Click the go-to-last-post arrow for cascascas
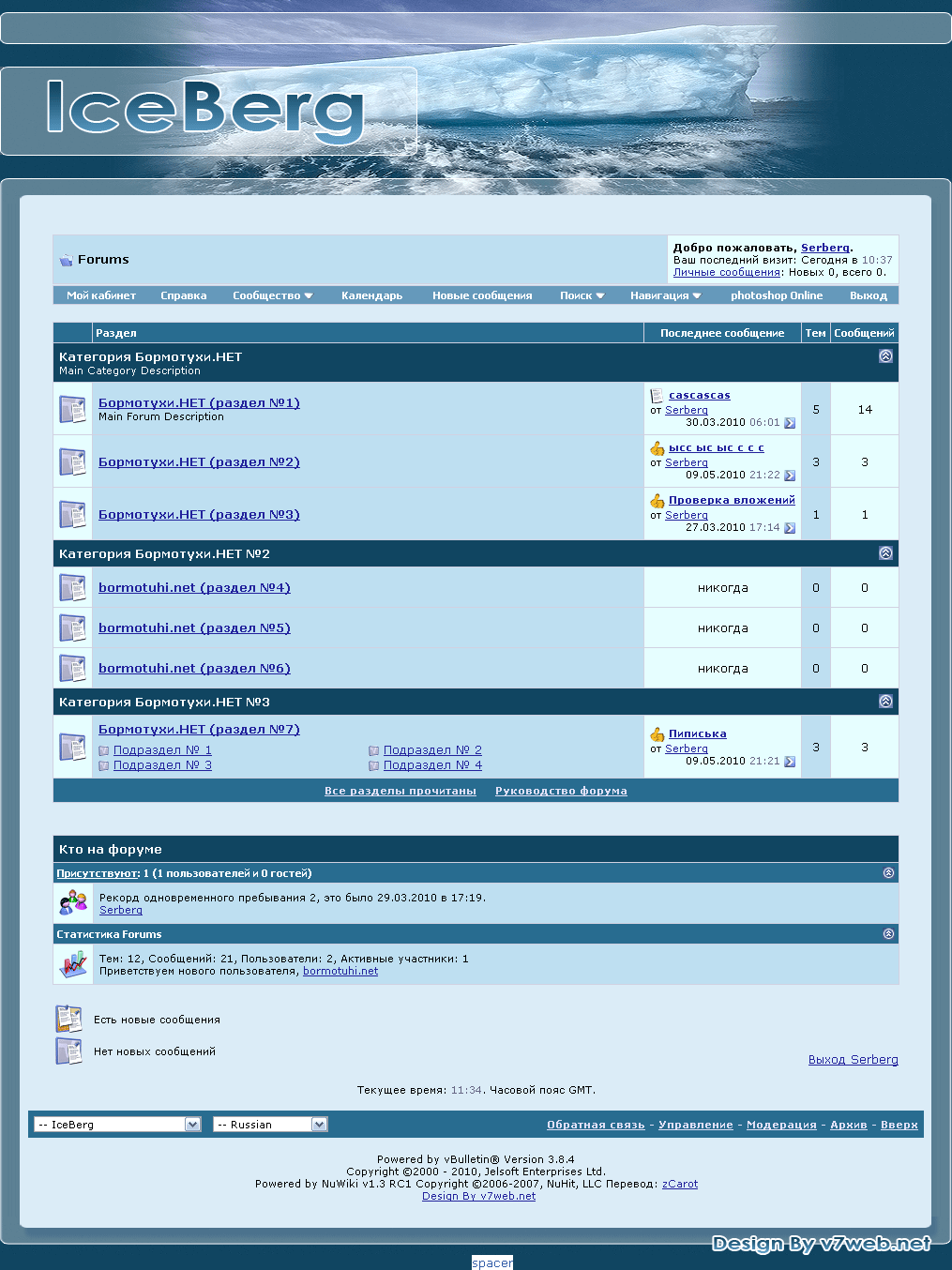This screenshot has height=1270, width=952. coord(790,423)
